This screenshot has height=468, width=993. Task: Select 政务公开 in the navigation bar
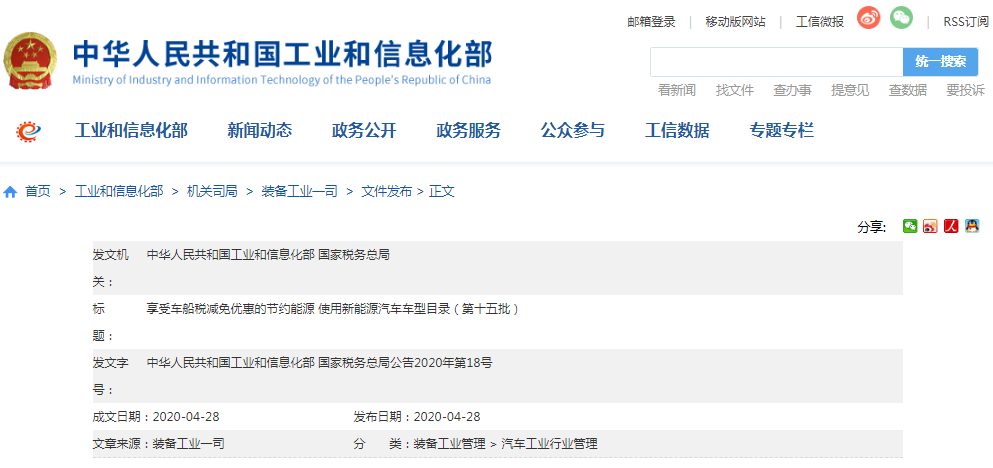pos(364,130)
